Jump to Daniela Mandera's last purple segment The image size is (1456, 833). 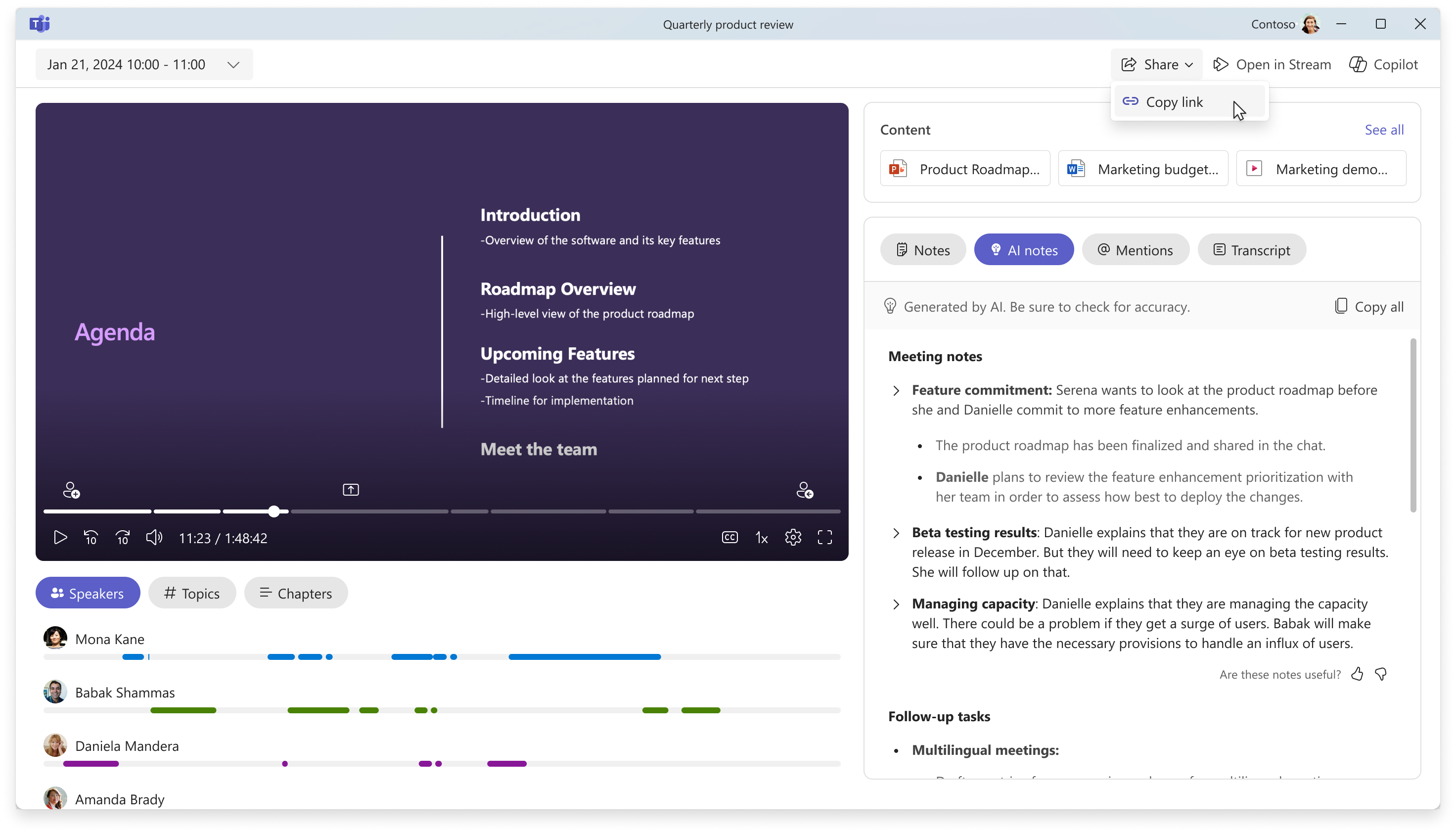pos(507,764)
